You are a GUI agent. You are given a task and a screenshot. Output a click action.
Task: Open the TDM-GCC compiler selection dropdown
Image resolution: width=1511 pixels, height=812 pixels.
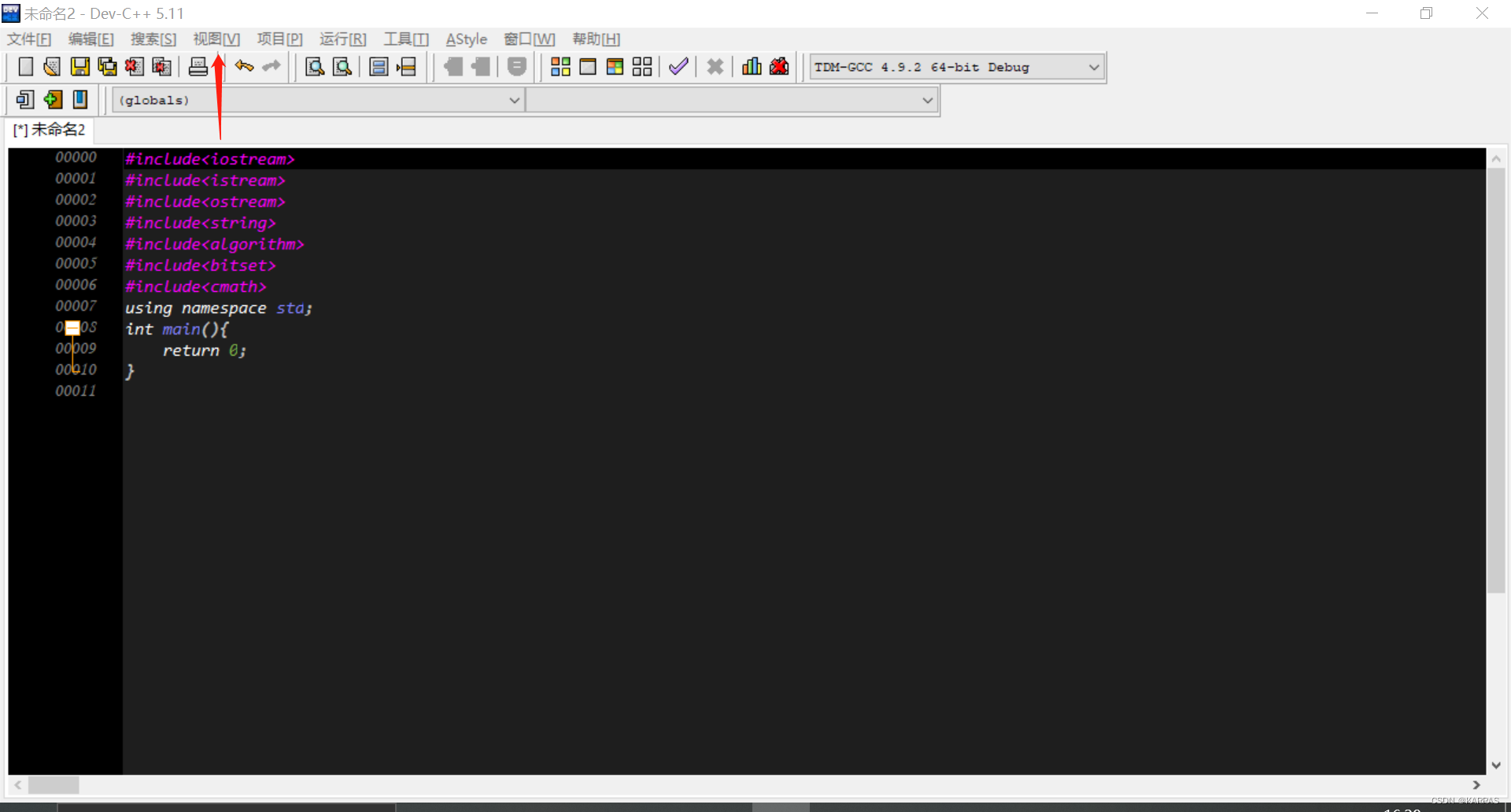click(956, 68)
